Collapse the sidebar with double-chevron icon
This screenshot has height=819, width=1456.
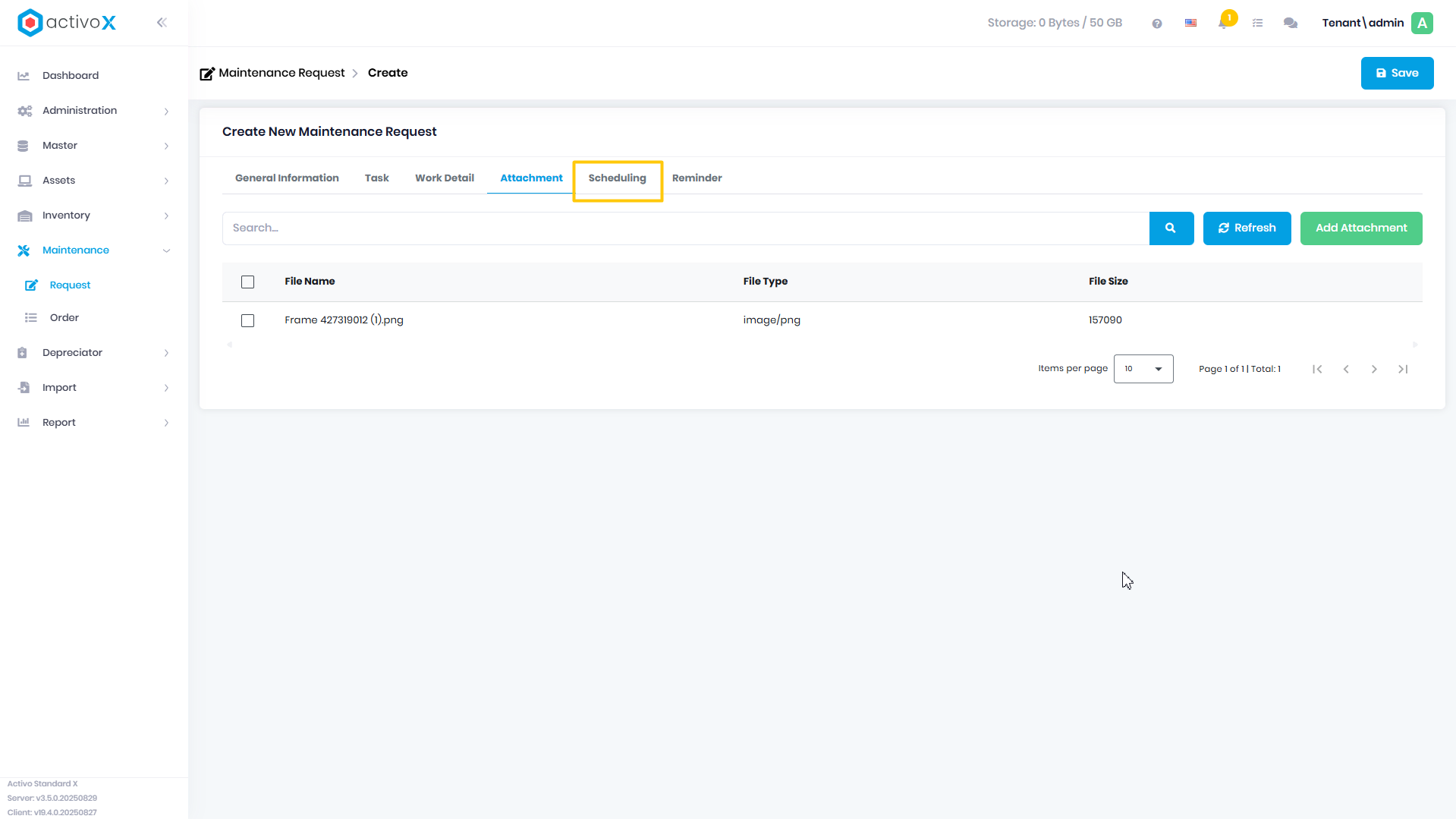[162, 23]
